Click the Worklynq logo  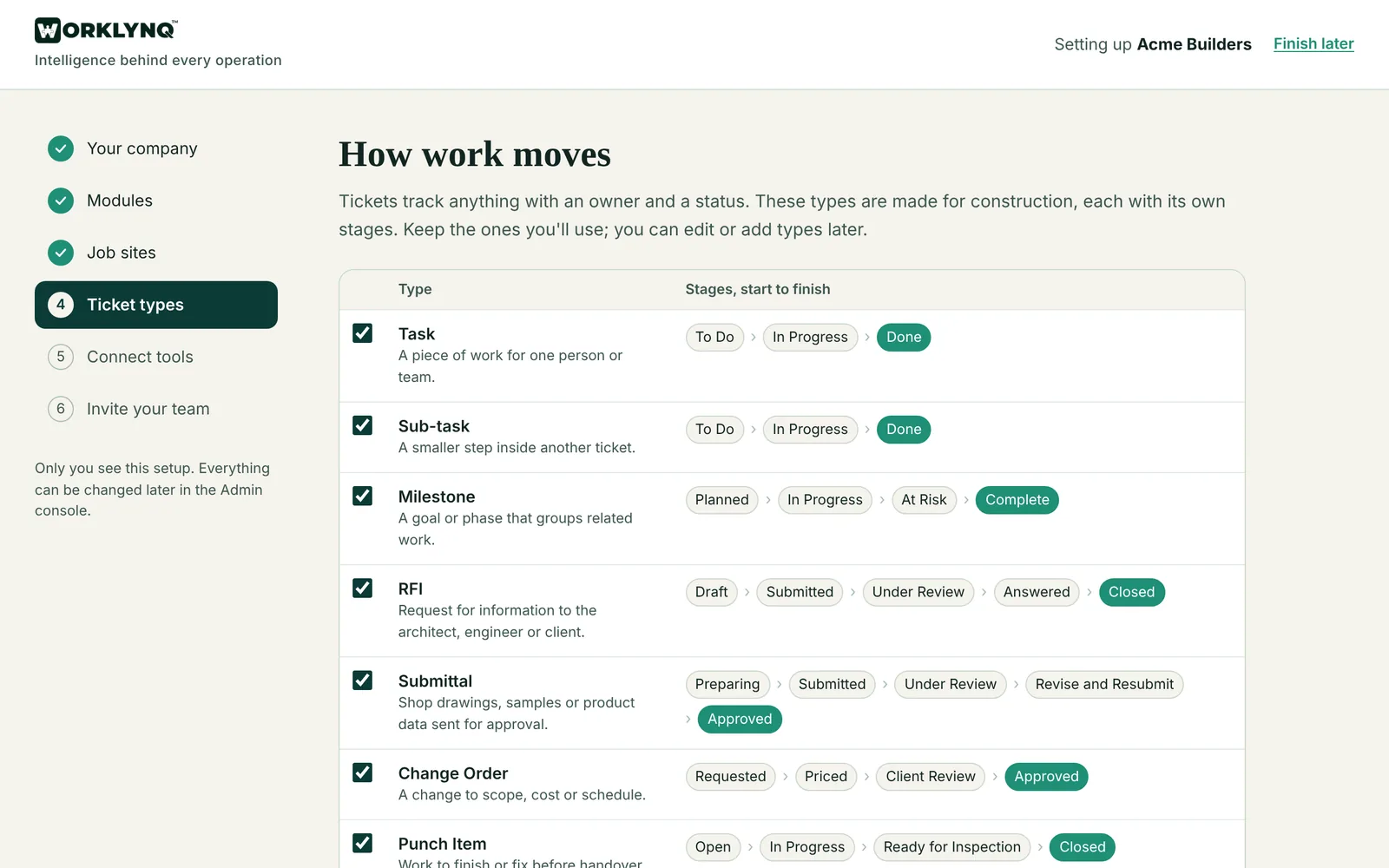tap(106, 30)
